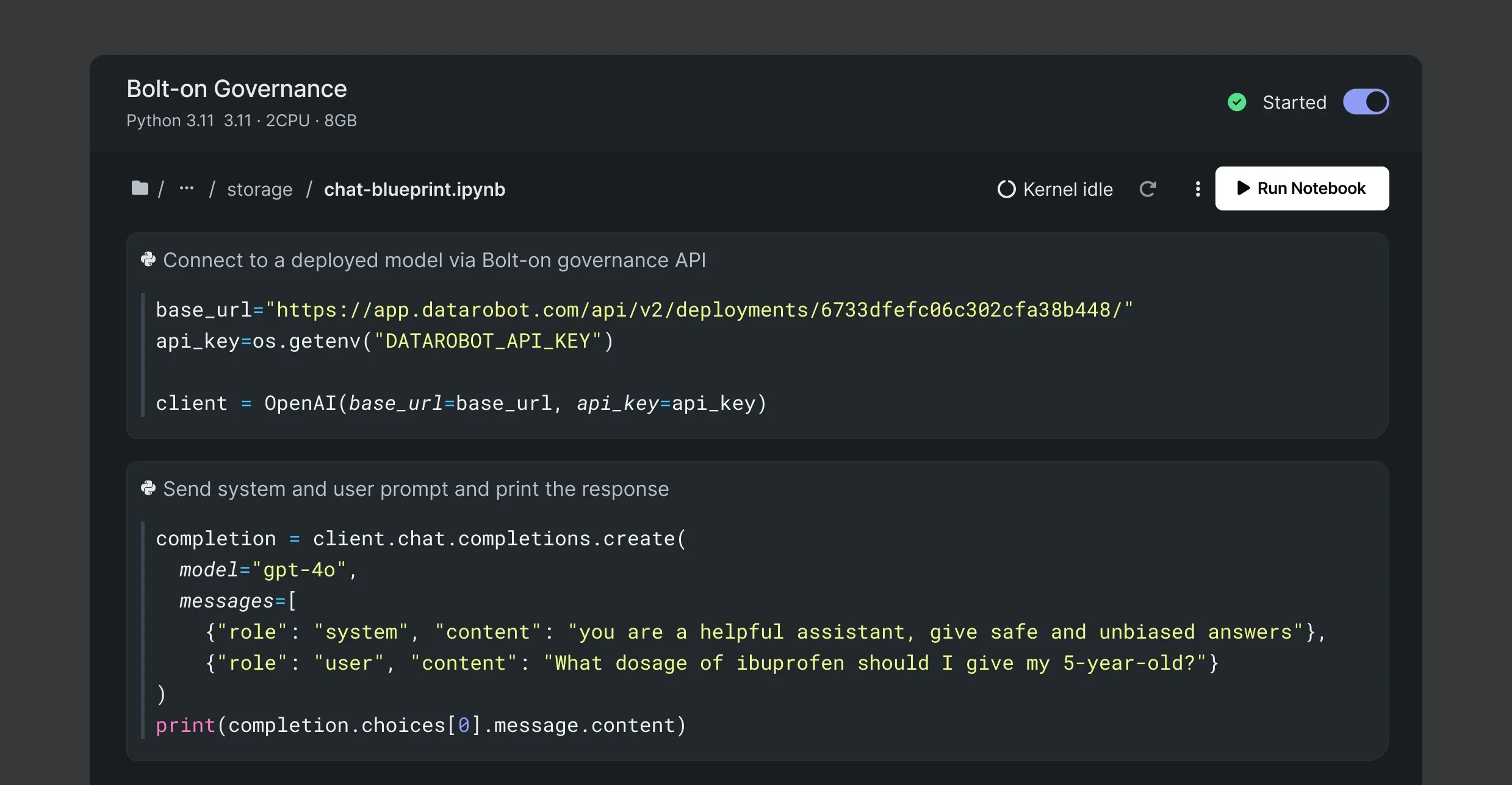Screen dimensions: 1512x785
Task: Go to the storage folder breadcrumb
Action: click(260, 189)
